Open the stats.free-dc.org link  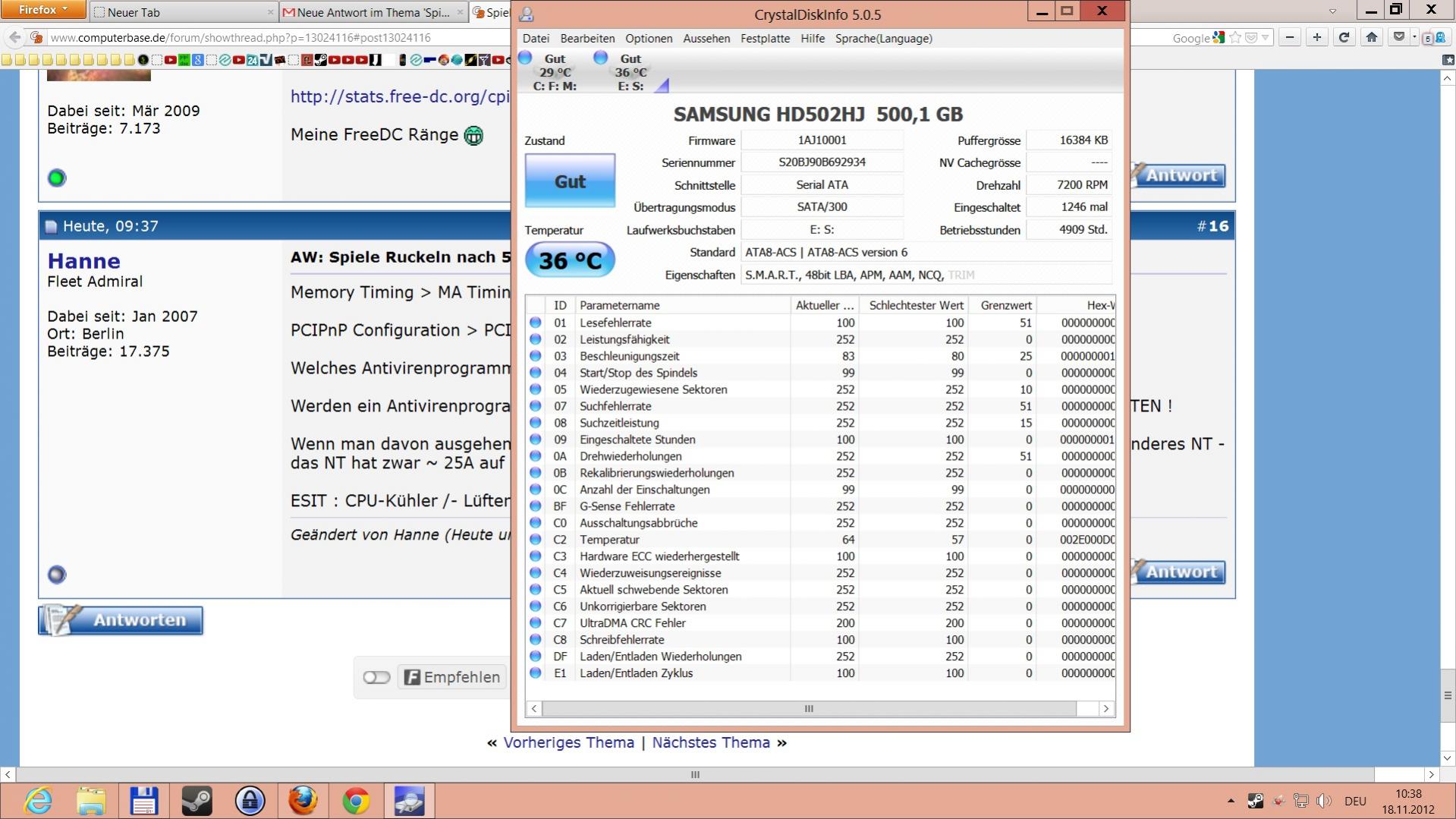[400, 96]
